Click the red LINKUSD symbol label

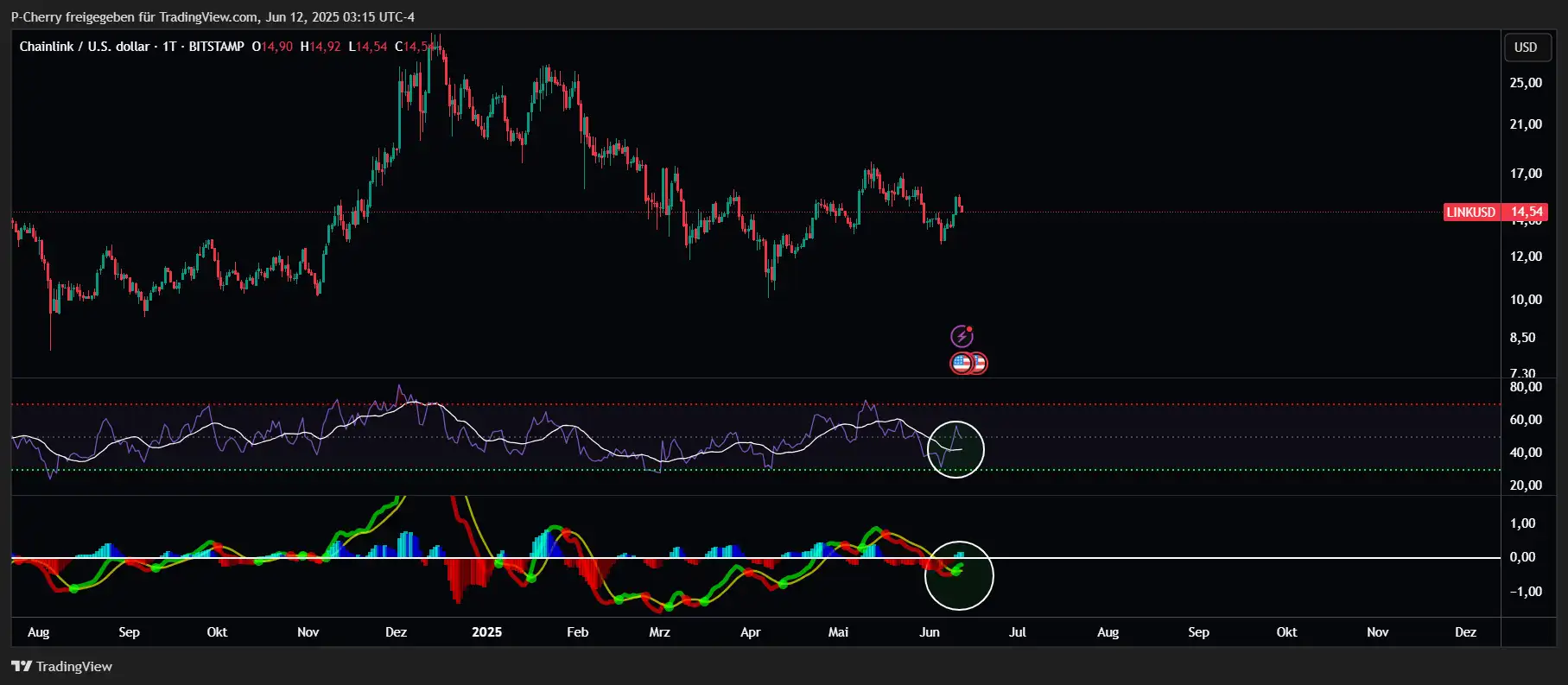(x=1471, y=212)
